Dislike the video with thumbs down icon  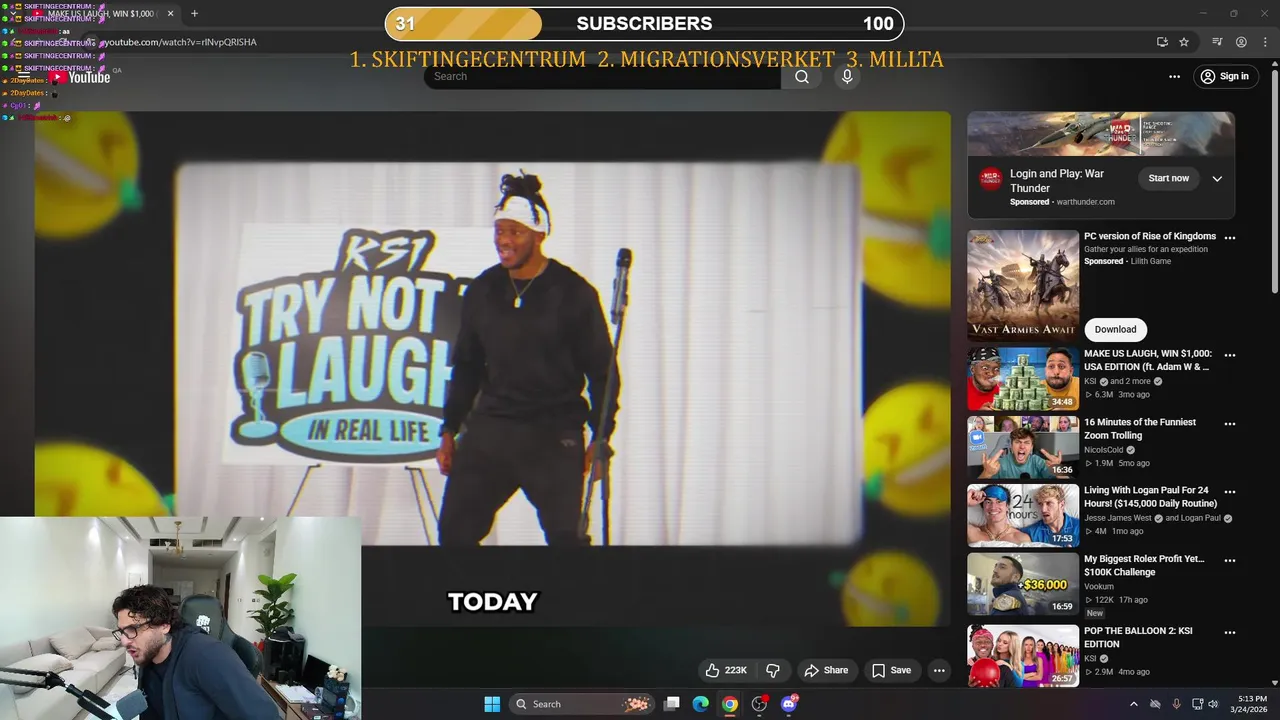coord(773,670)
